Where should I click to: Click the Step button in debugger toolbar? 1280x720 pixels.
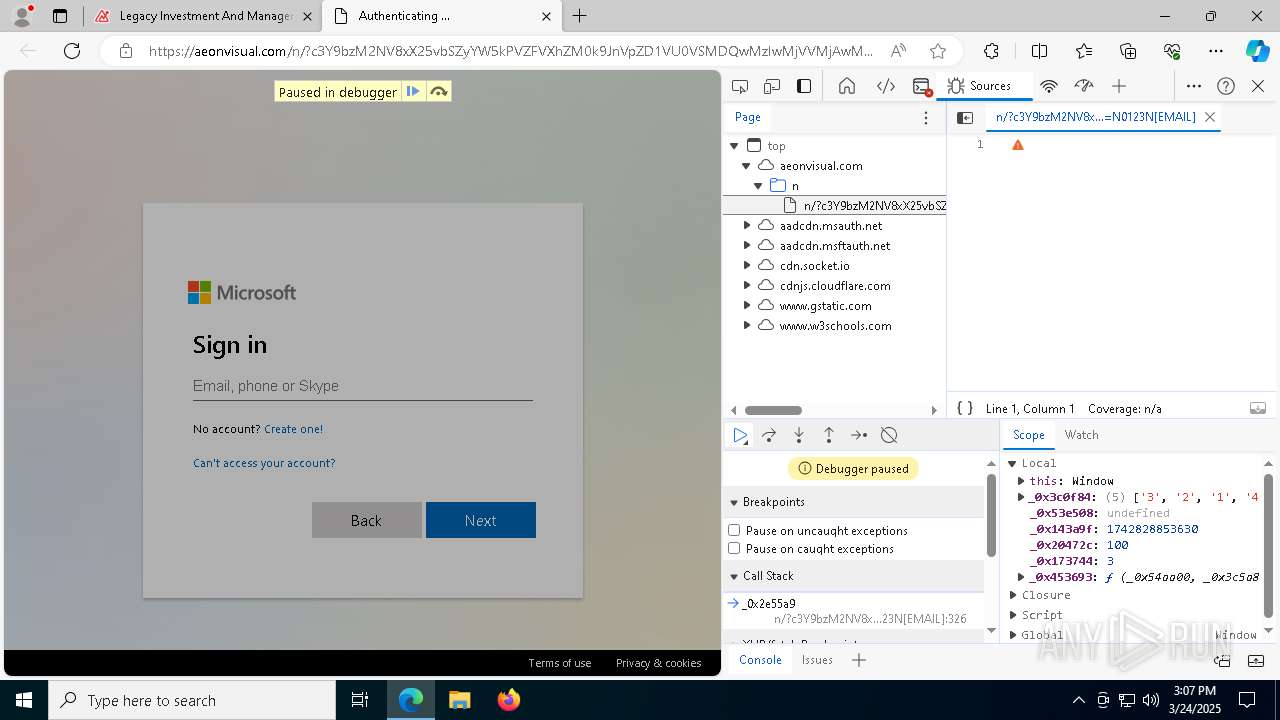coord(859,435)
